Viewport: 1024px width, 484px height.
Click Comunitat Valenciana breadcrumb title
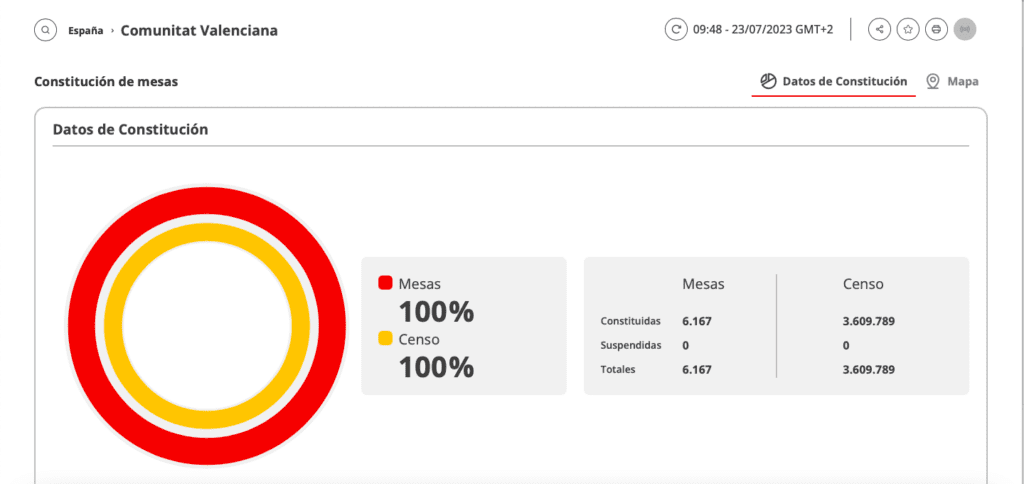(x=199, y=30)
